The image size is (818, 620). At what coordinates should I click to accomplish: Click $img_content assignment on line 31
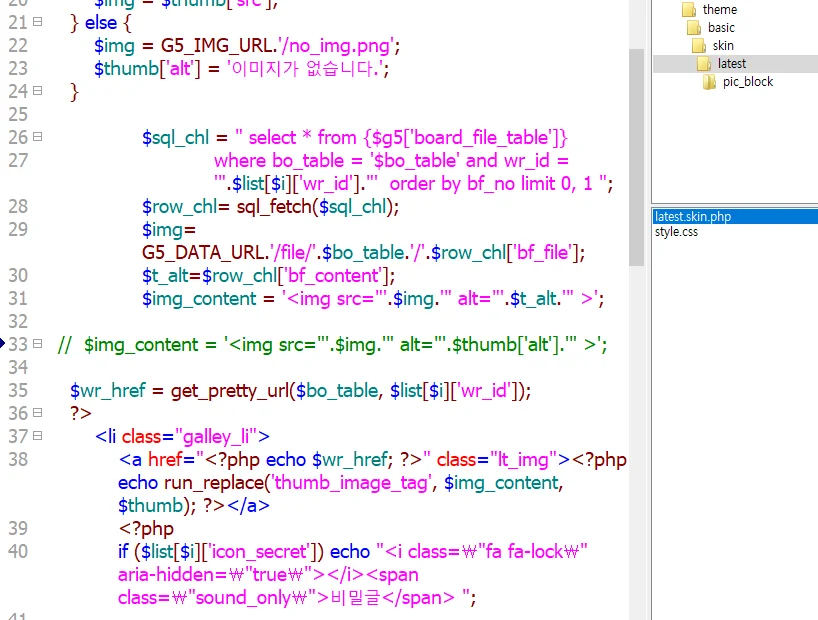coord(199,299)
